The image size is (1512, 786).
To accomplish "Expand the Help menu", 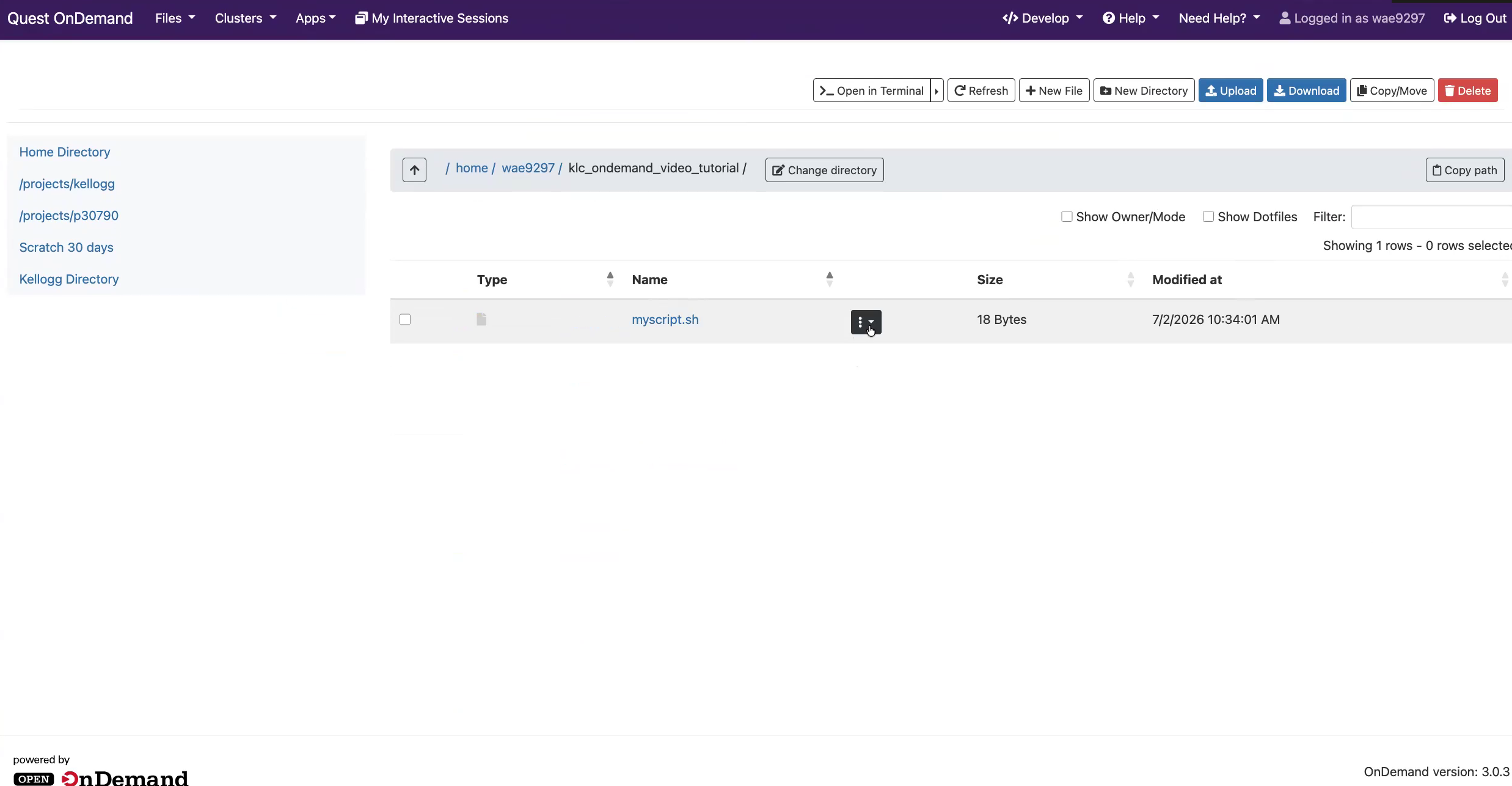I will click(1131, 18).
